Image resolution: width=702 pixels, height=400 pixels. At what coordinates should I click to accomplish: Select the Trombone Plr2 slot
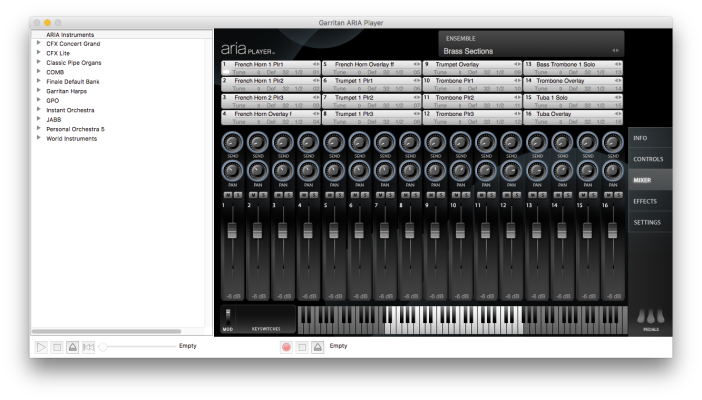(472, 101)
